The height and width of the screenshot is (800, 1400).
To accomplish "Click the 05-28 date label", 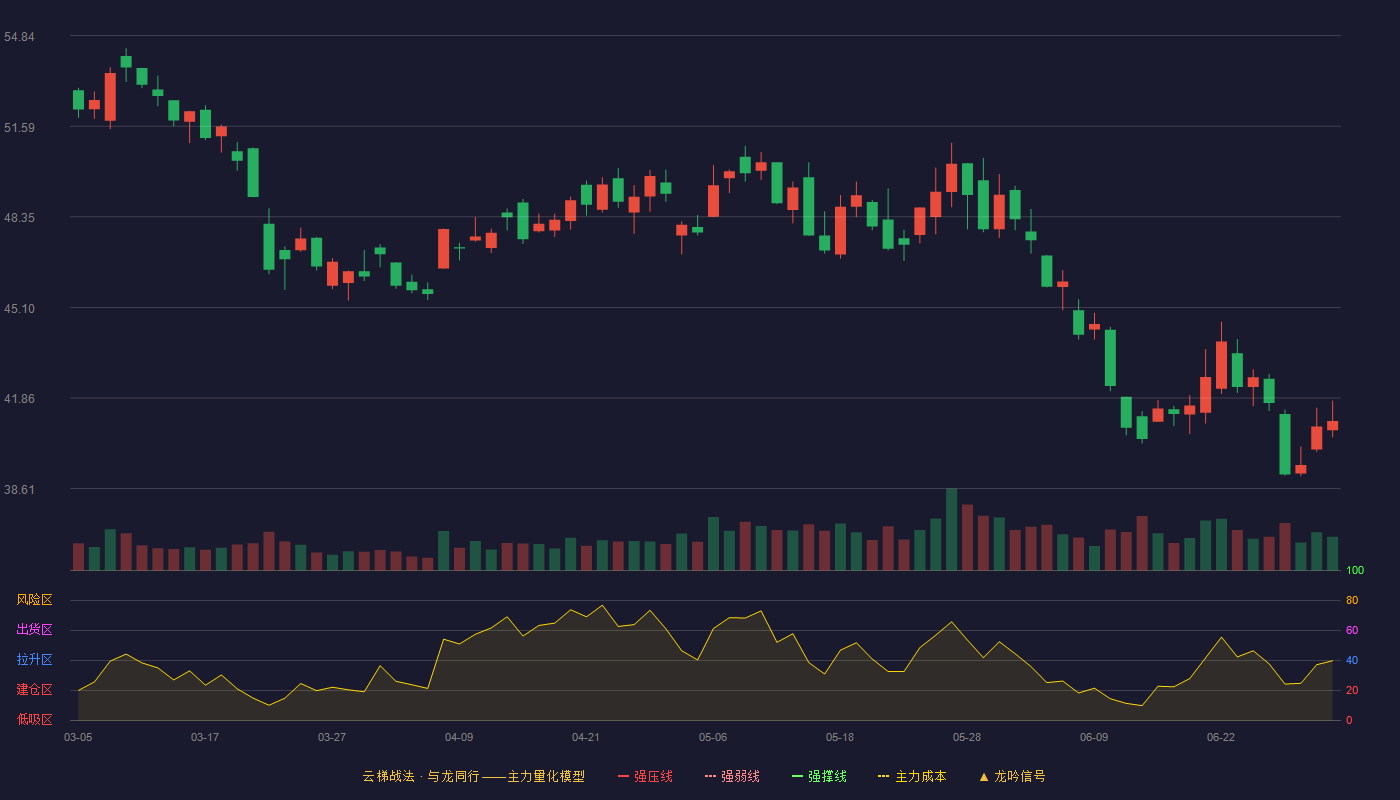I will click(967, 737).
